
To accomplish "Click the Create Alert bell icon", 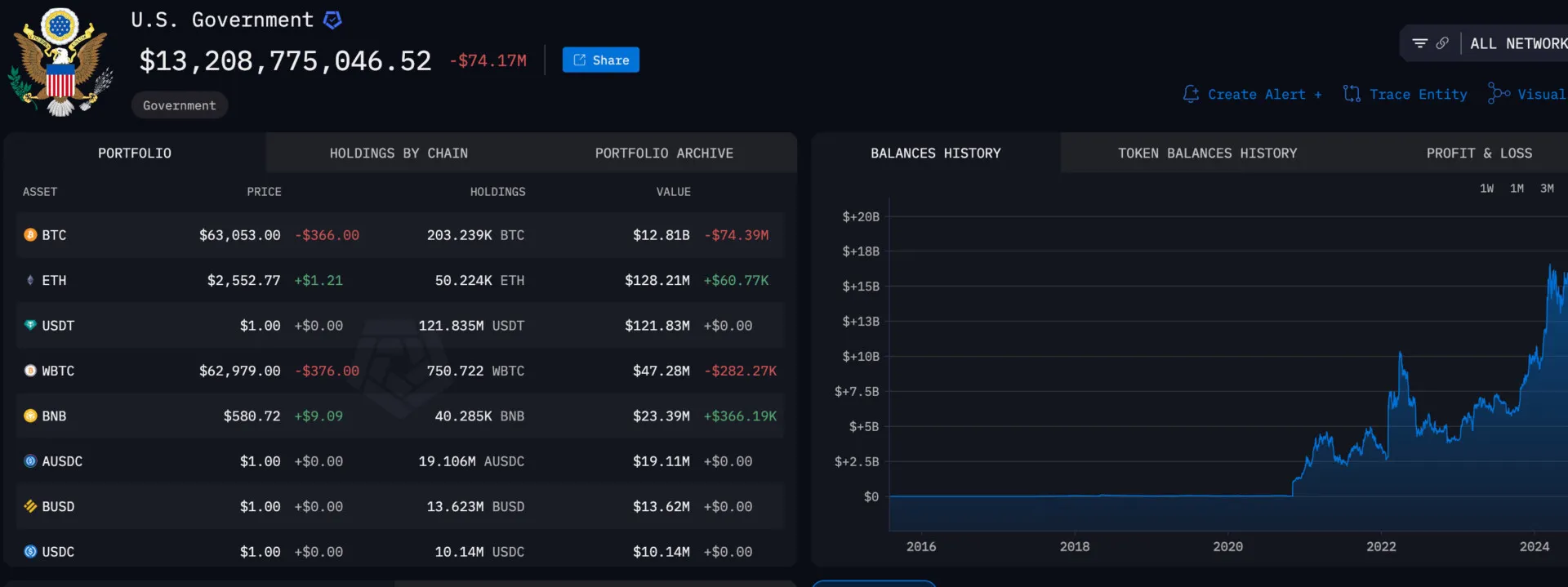I will (x=1191, y=94).
